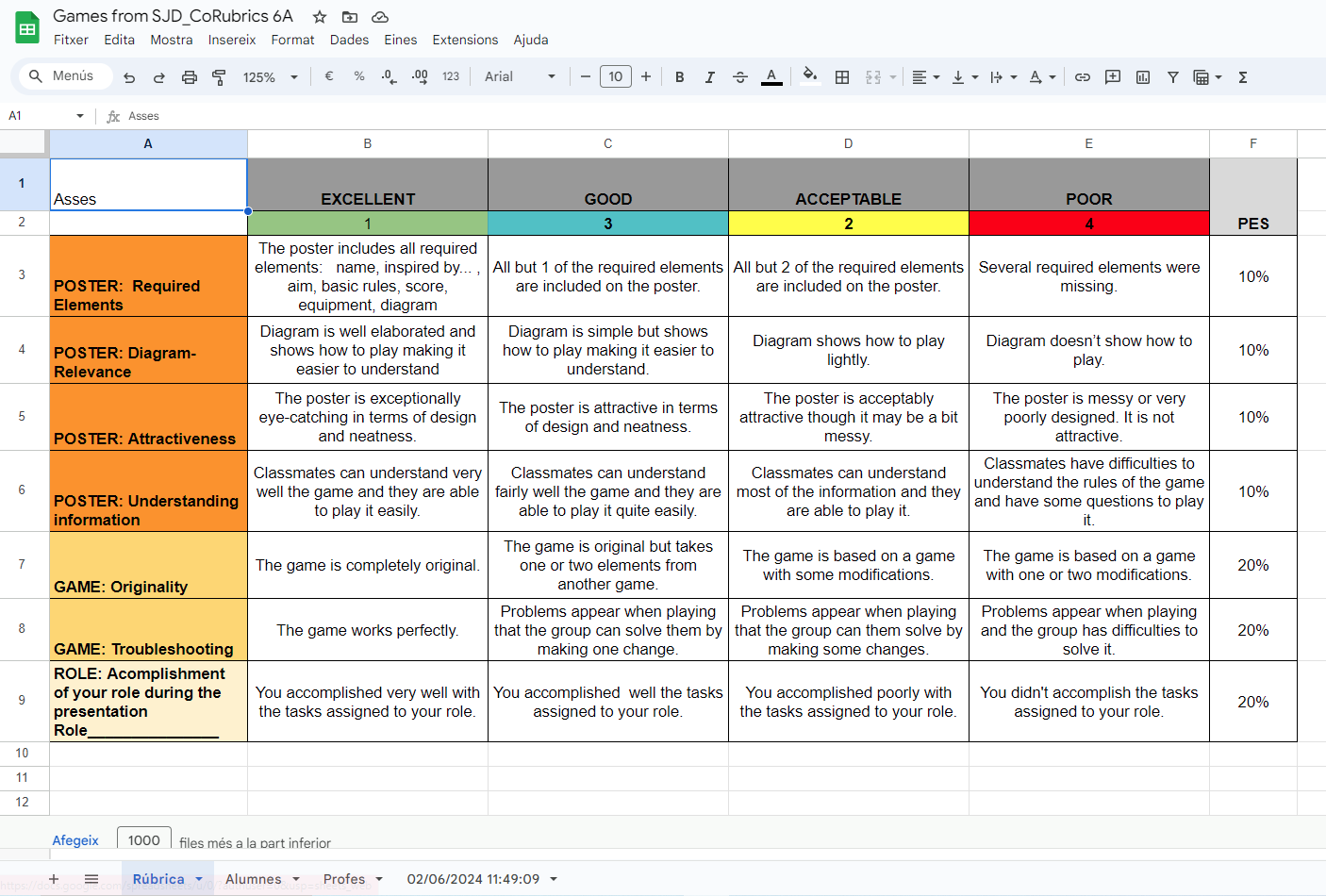Star this spreadsheet document
This screenshot has height=896, width=1326.
320,17
